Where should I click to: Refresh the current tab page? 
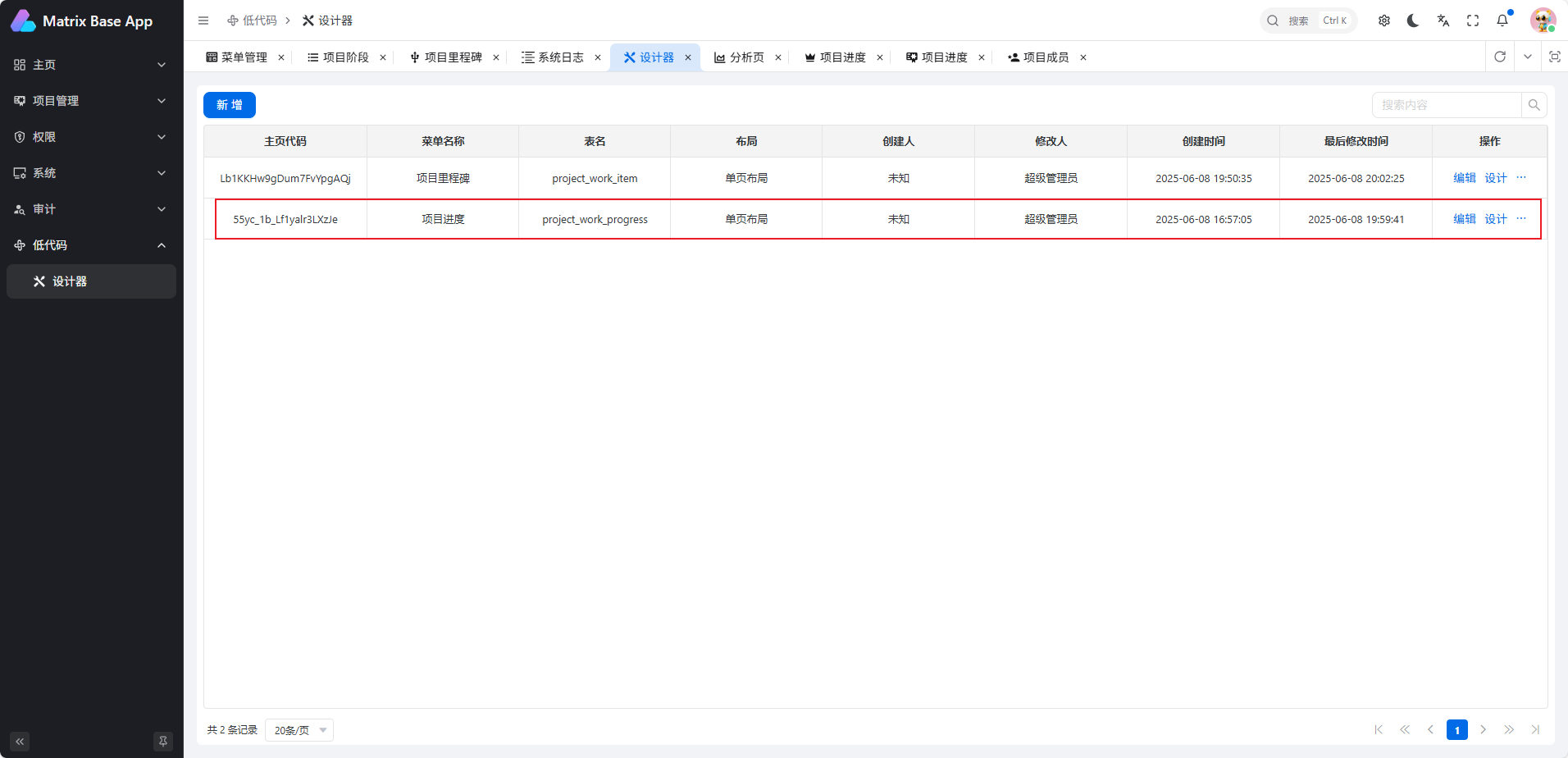[1500, 57]
